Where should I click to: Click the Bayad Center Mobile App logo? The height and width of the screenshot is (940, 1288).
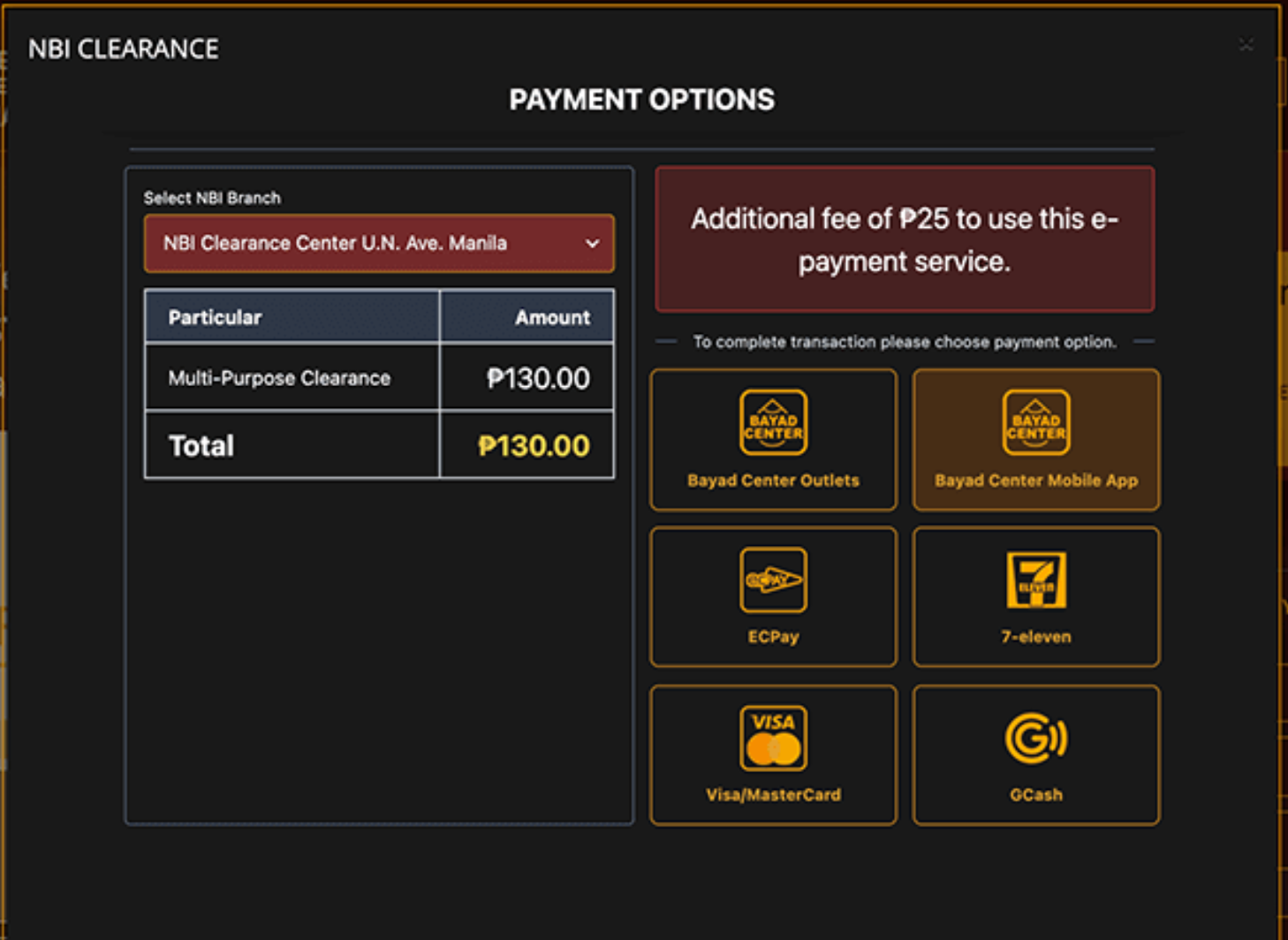(x=1035, y=422)
